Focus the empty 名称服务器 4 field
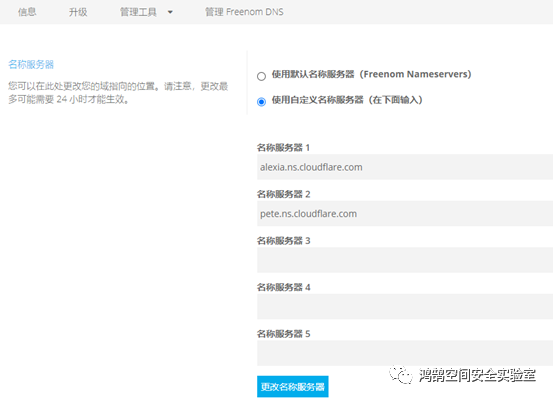The image size is (553, 400). [405, 307]
